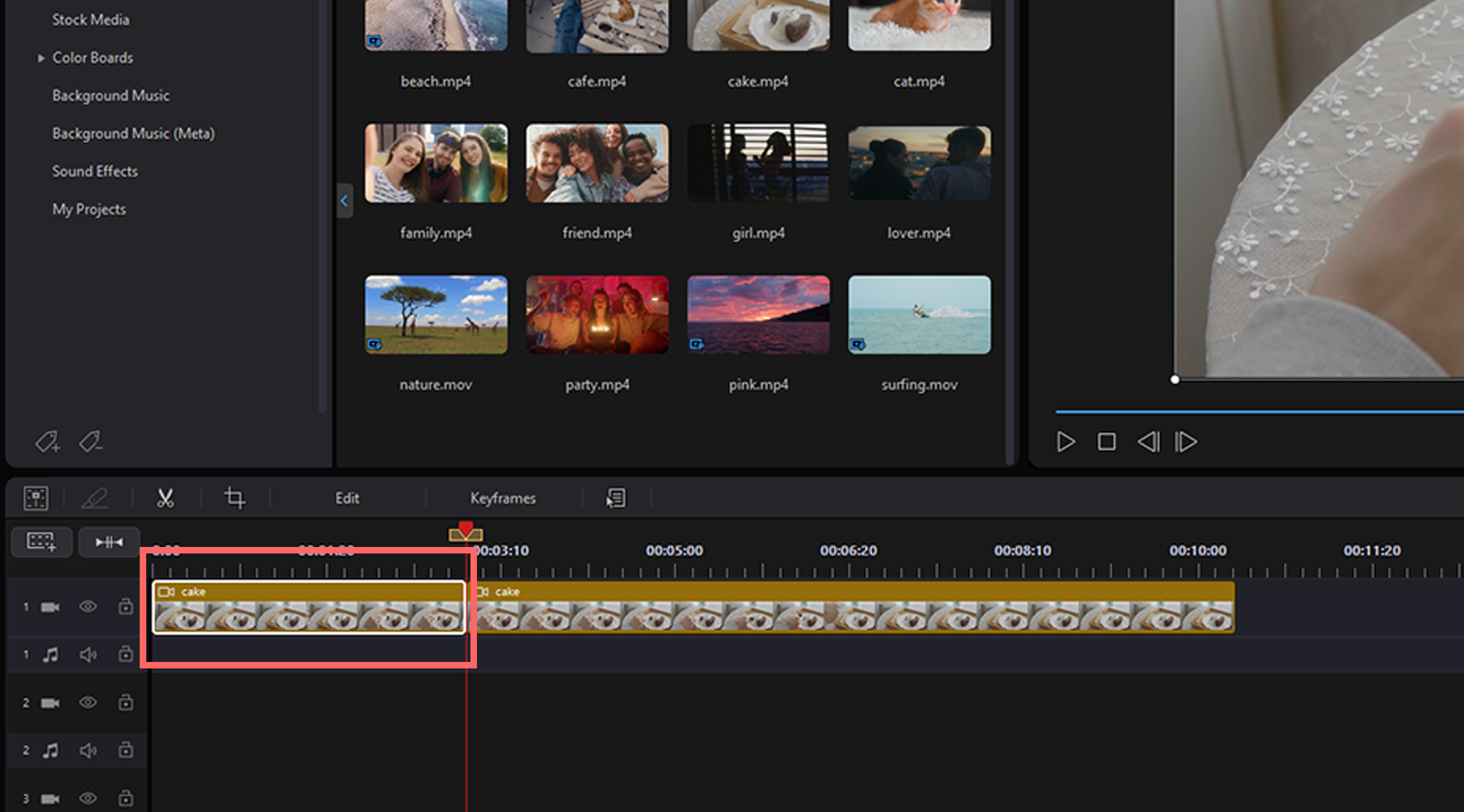This screenshot has width=1464, height=812.
Task: Open Background Music category
Action: point(111,96)
